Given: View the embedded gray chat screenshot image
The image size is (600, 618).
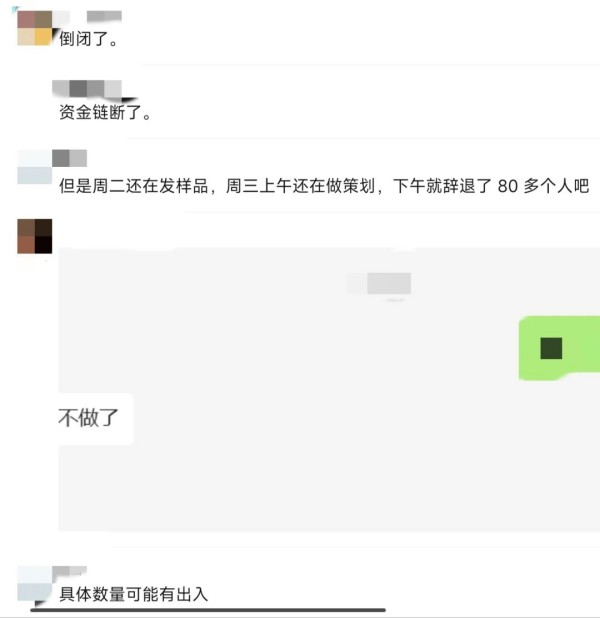Looking at the screenshot, I should (x=329, y=389).
